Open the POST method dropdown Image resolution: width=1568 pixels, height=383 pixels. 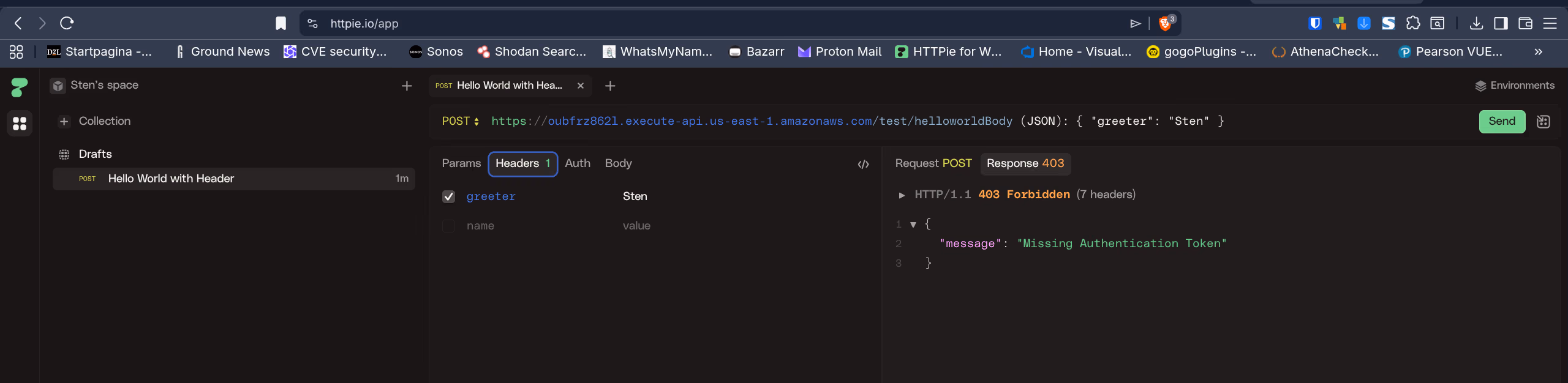[461, 121]
